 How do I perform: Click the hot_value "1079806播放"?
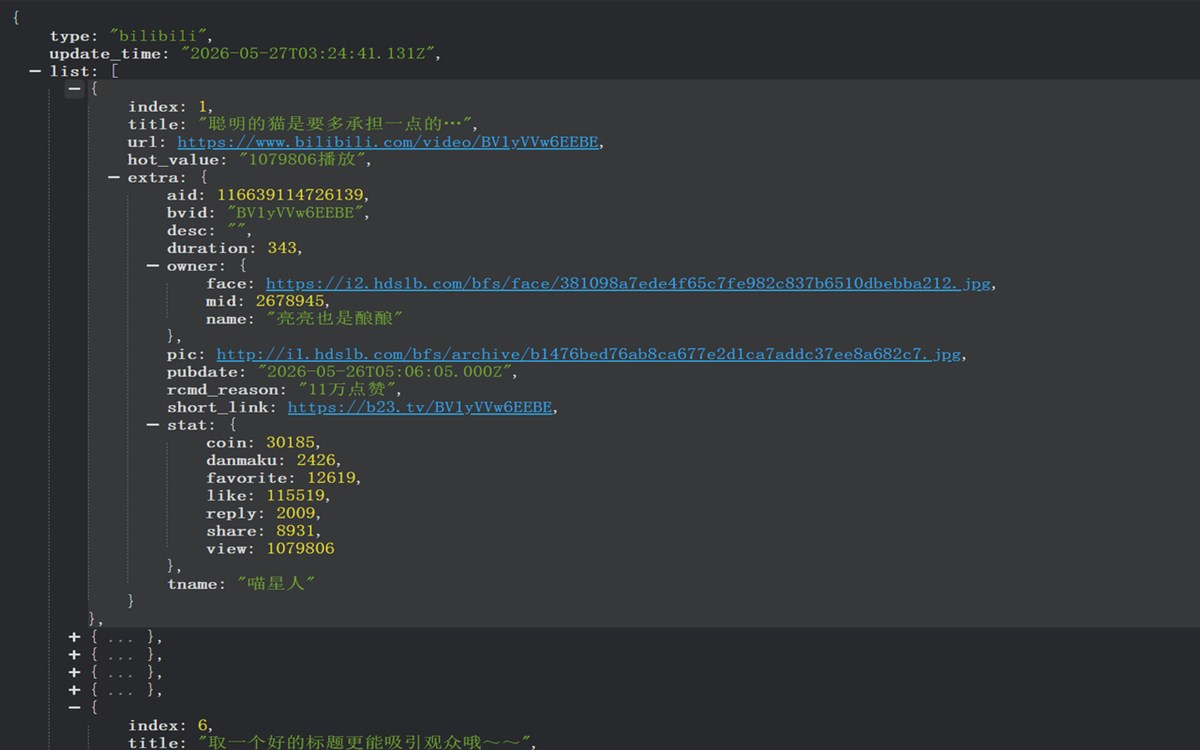coord(304,160)
